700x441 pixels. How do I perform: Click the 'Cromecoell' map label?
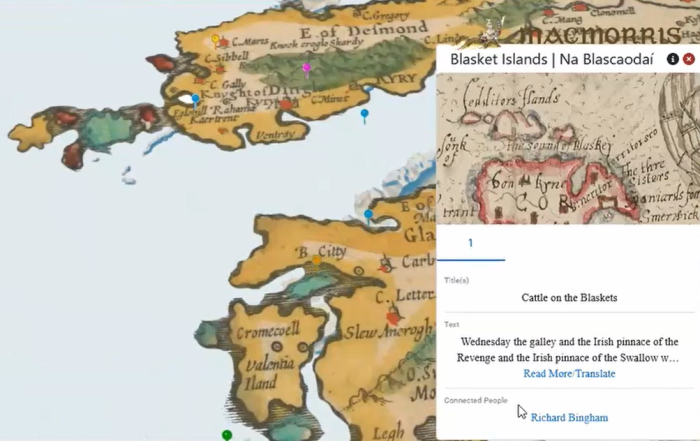coord(268,332)
